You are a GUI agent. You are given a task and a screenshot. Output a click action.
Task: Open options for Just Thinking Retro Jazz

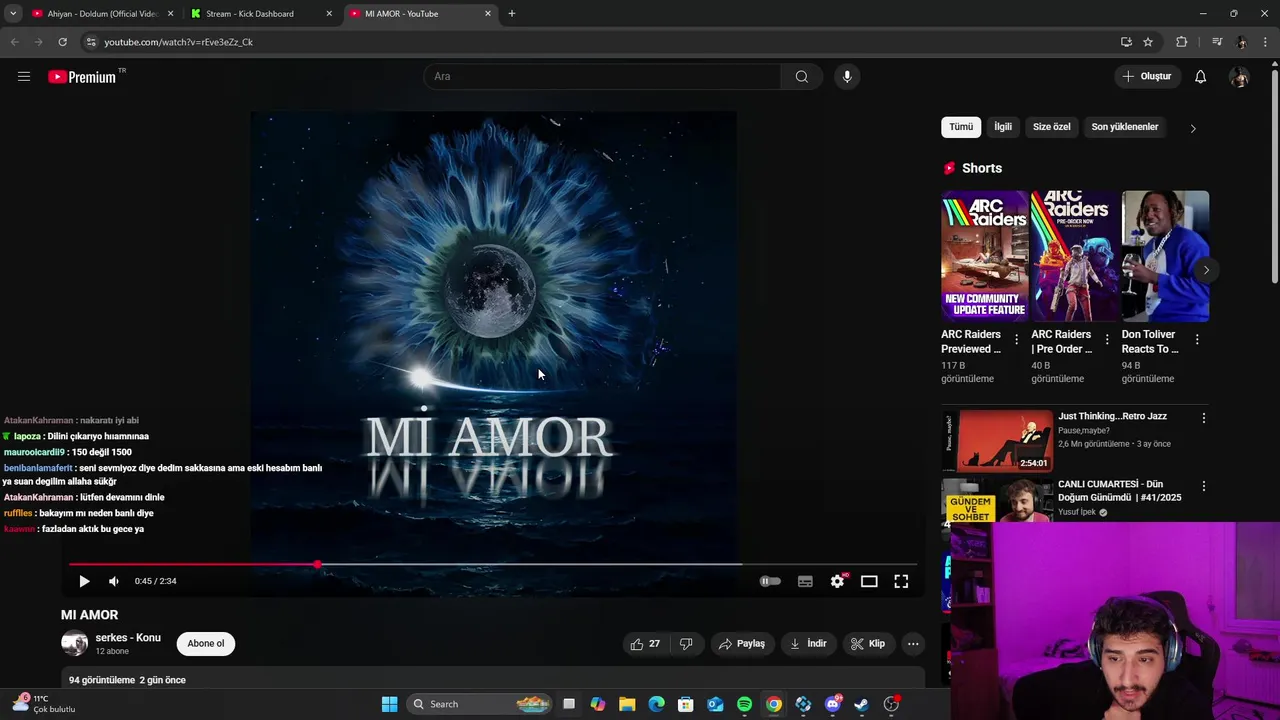[x=1204, y=418]
